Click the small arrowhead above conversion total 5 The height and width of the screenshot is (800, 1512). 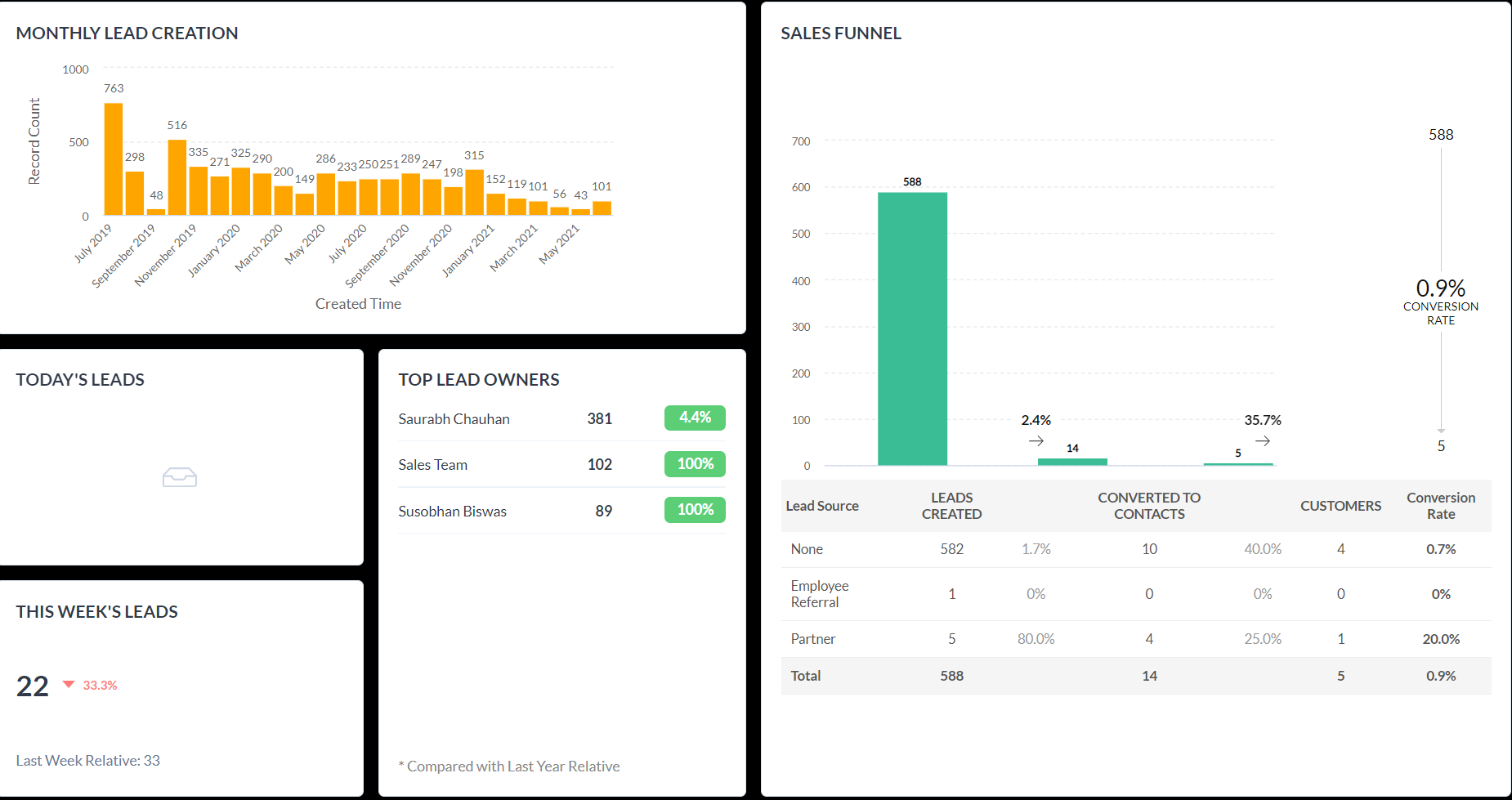(1441, 430)
